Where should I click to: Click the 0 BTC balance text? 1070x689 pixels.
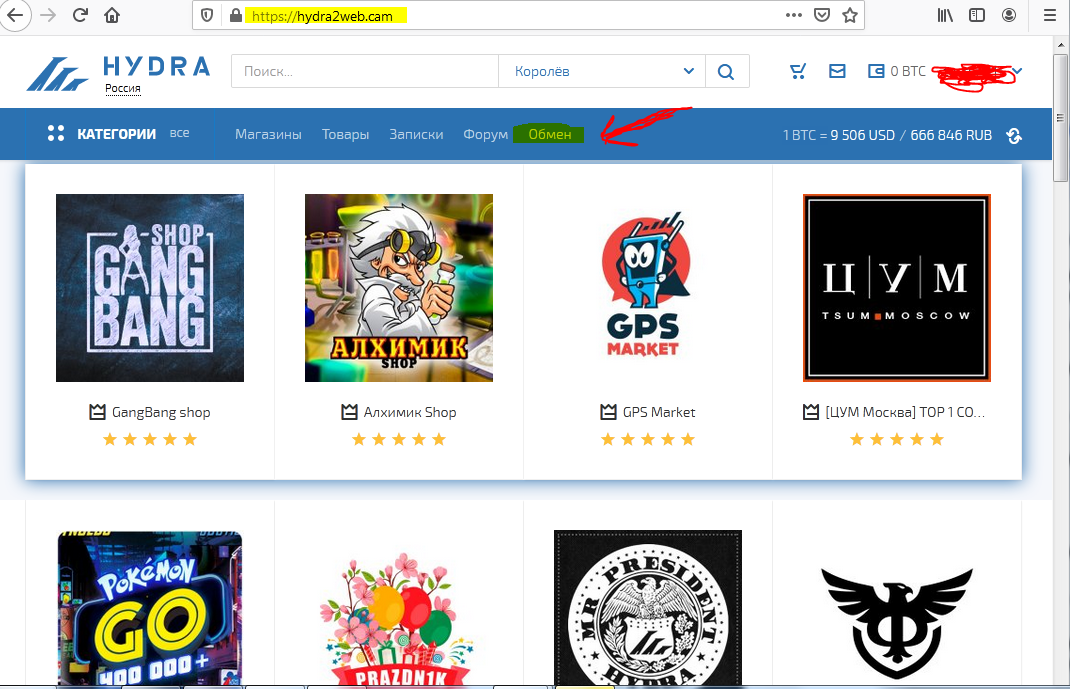[x=908, y=71]
